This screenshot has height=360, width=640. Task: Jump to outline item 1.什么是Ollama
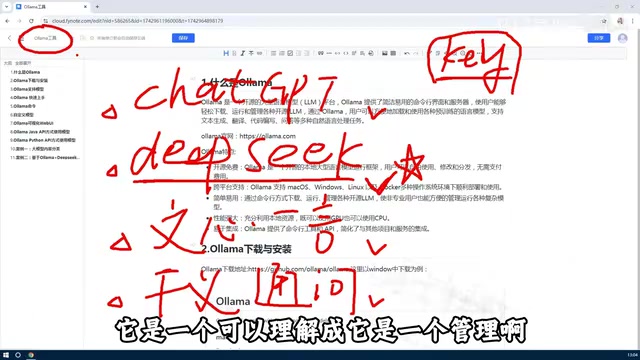click(x=25, y=72)
